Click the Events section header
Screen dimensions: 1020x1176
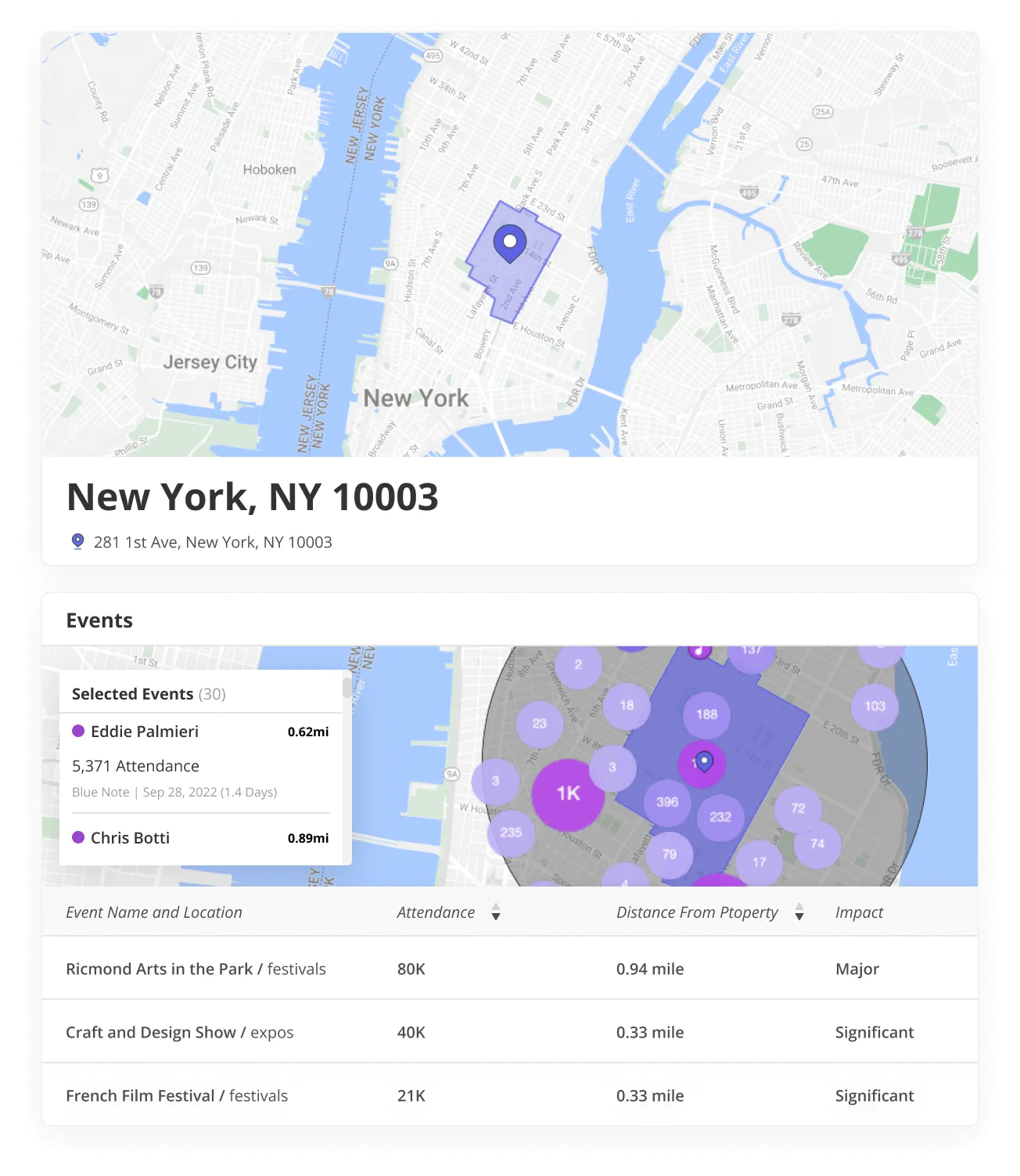(x=99, y=620)
